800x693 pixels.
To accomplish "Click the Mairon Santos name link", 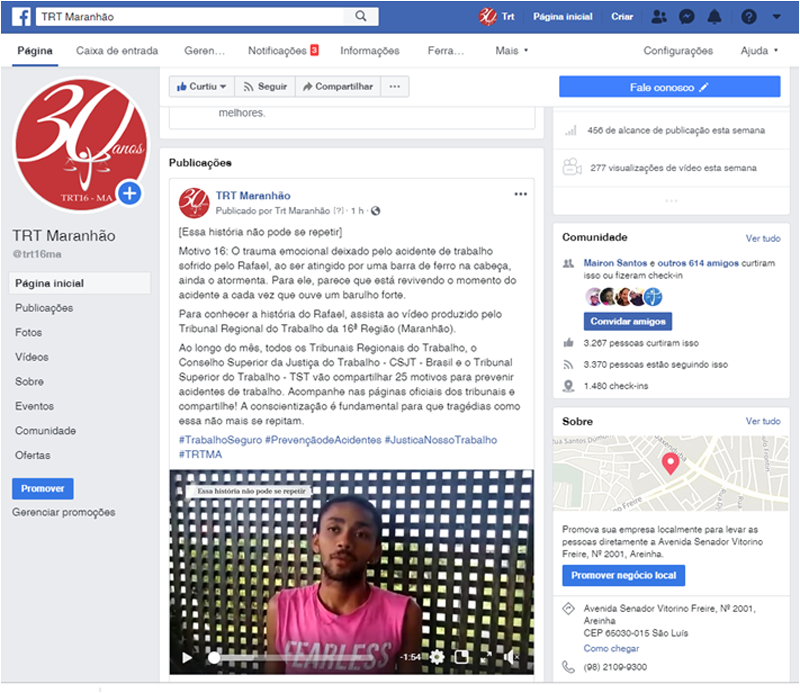I will click(x=615, y=263).
